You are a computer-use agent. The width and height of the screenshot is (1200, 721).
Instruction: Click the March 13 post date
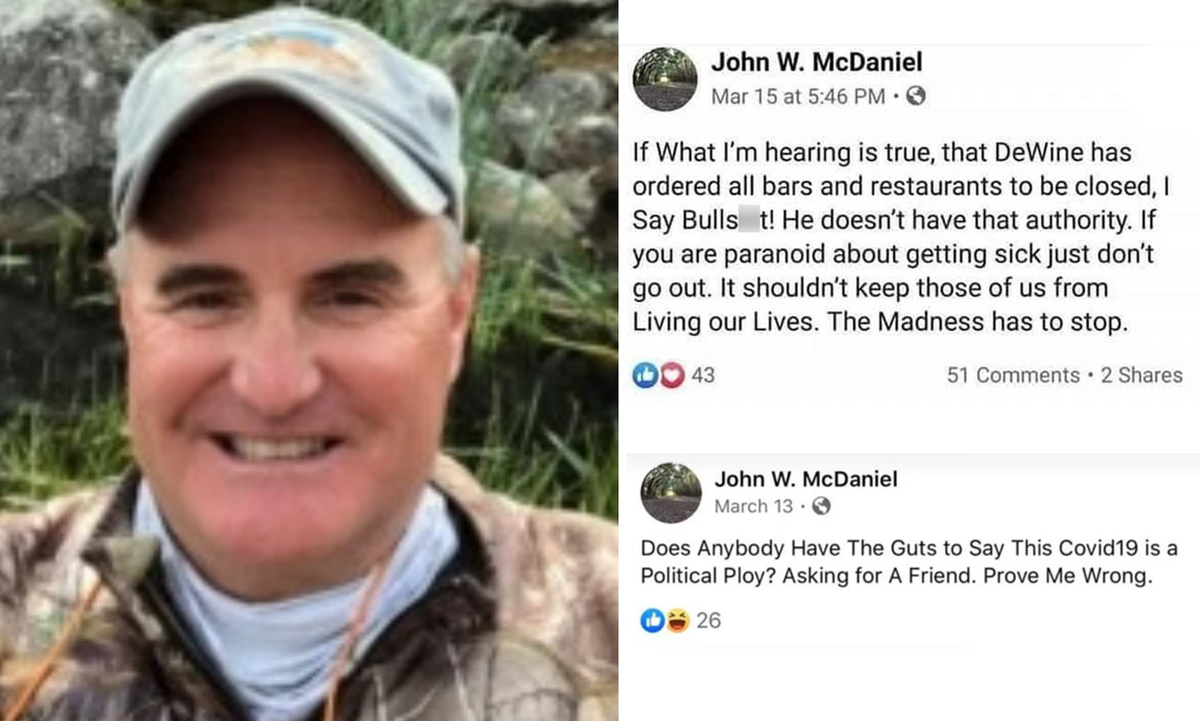754,506
